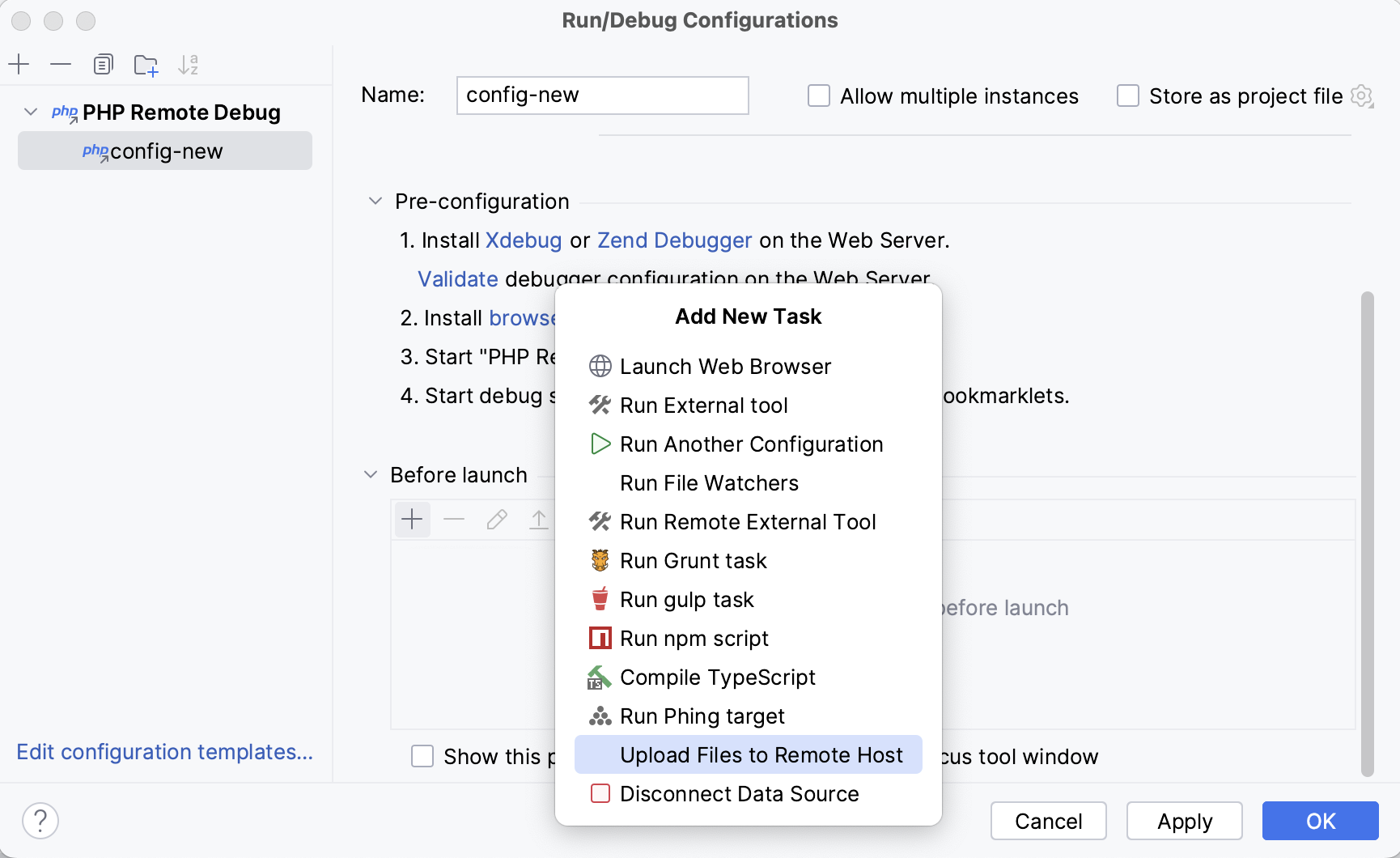Screen dimensions: 1400x858
Task: Collapse the Pre-configuration section
Action: (375, 201)
